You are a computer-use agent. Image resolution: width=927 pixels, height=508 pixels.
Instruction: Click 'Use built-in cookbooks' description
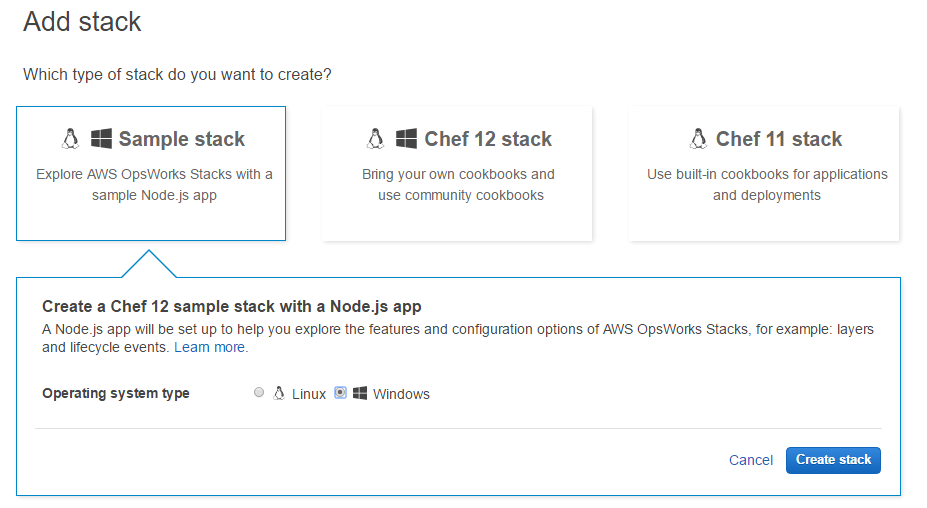[x=767, y=185]
